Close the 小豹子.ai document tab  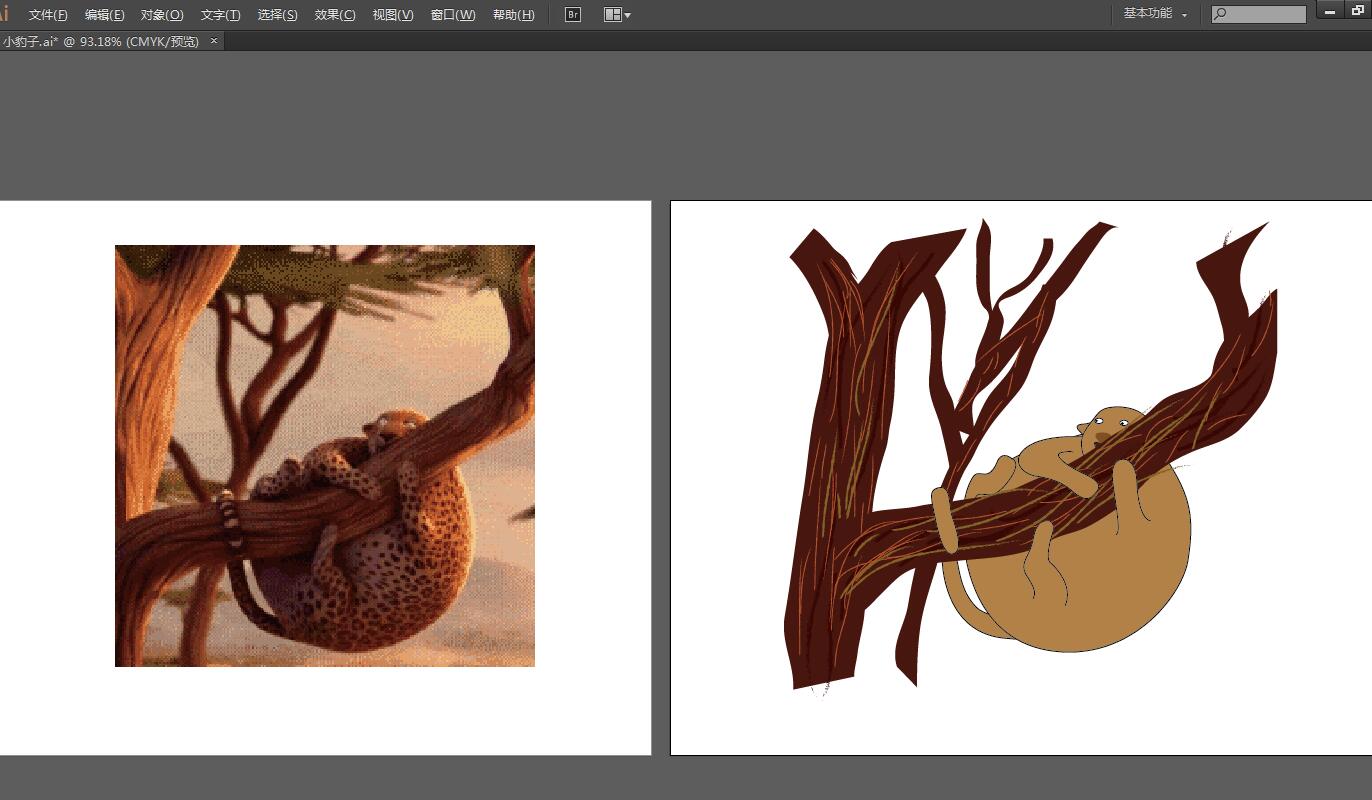pos(213,41)
